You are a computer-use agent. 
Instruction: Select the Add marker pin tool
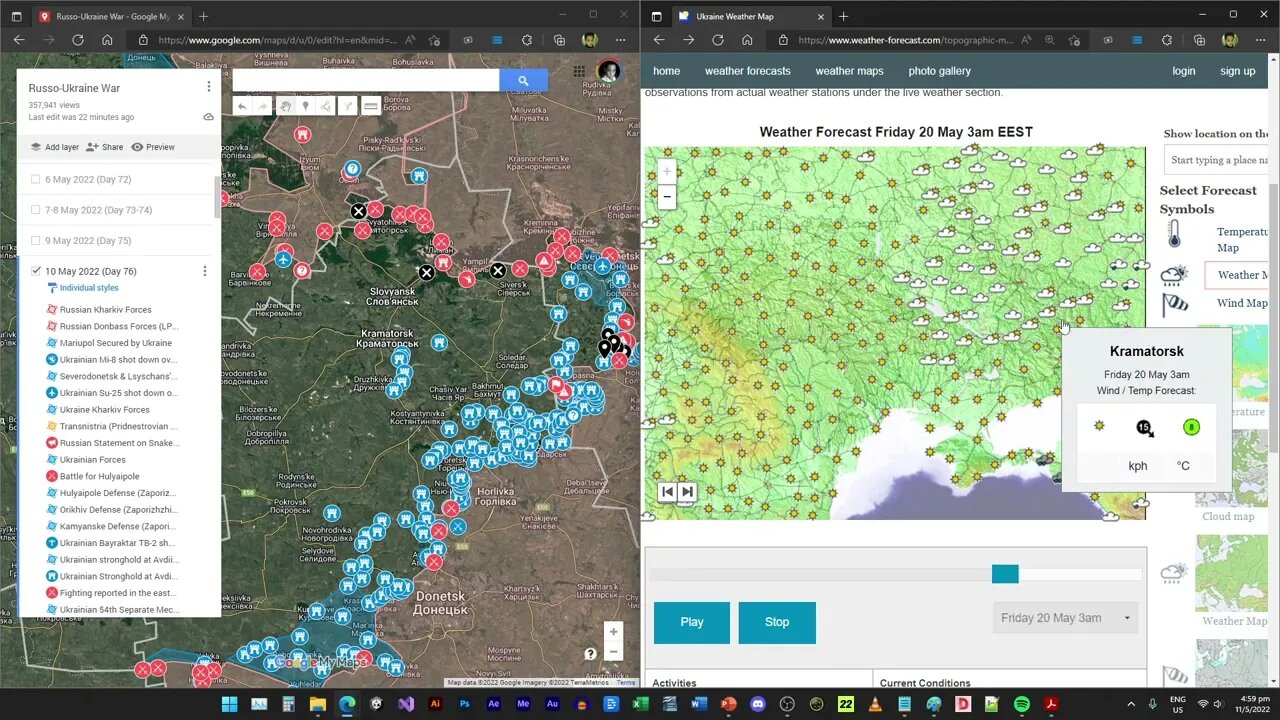305,106
